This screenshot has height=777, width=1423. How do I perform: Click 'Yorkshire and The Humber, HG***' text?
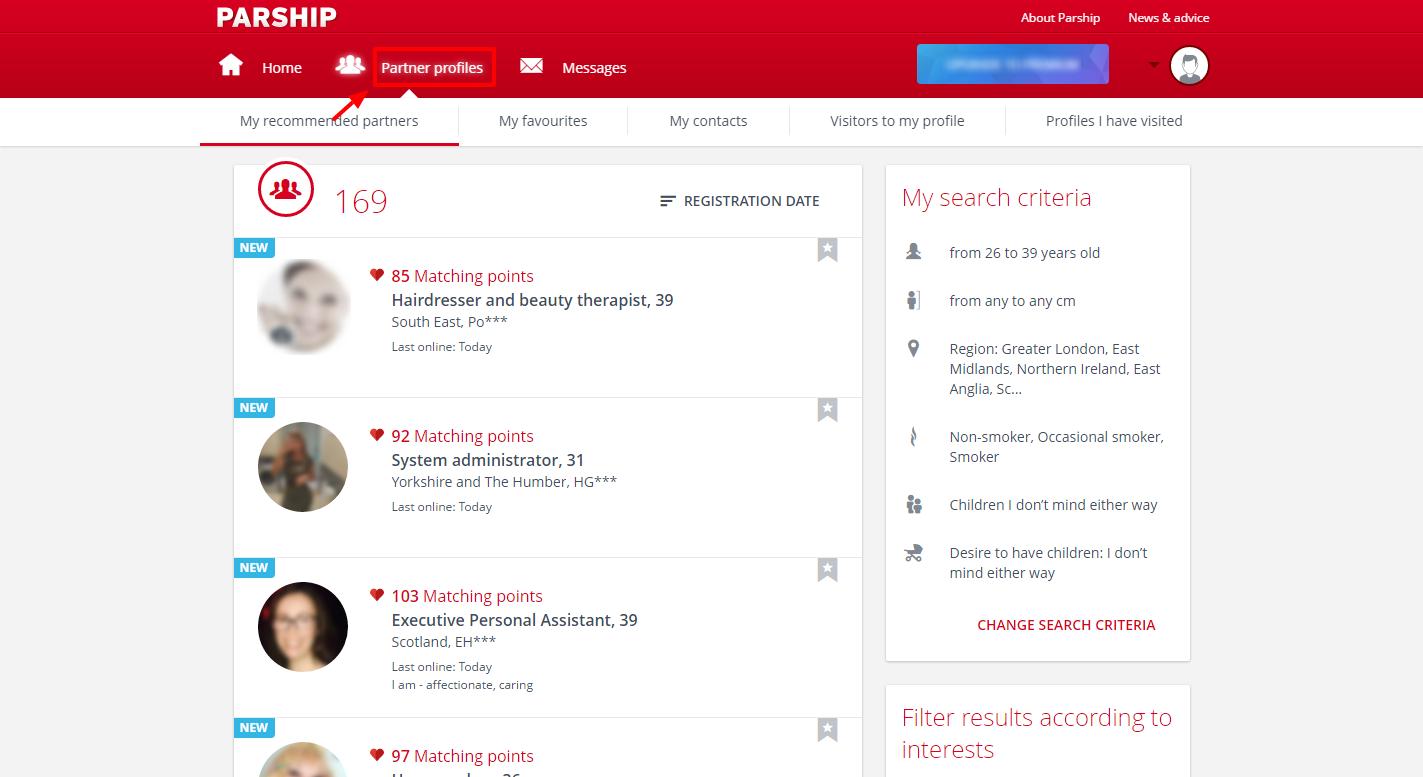504,482
